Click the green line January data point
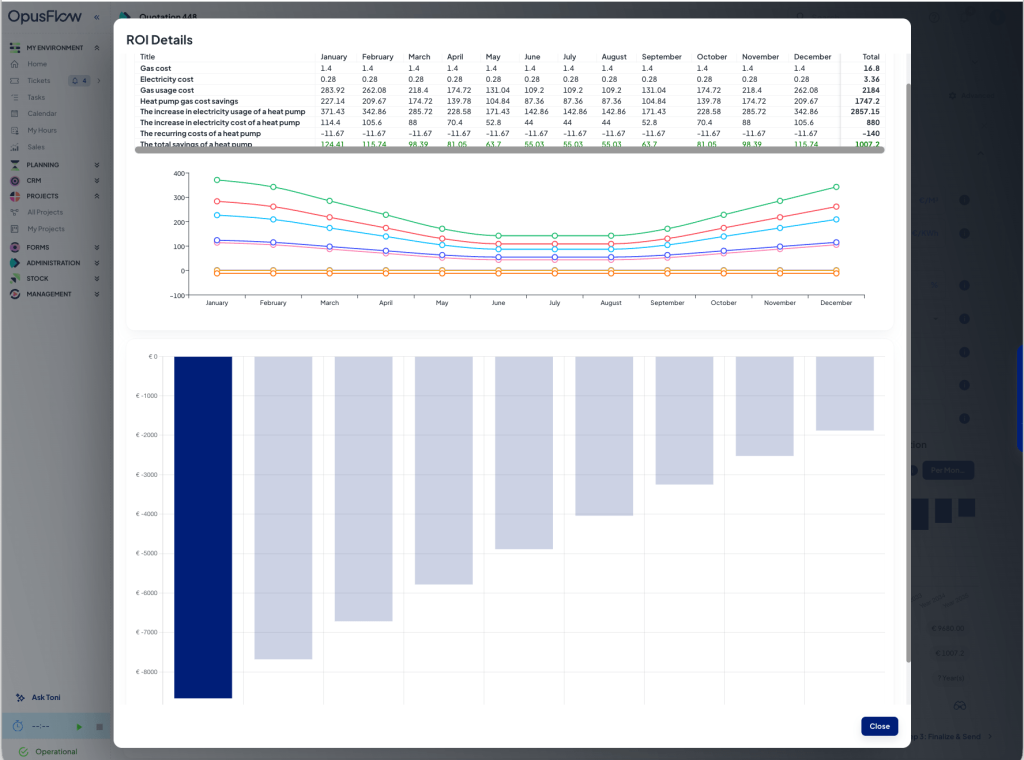Viewport: 1024px width, 760px height. 217,180
